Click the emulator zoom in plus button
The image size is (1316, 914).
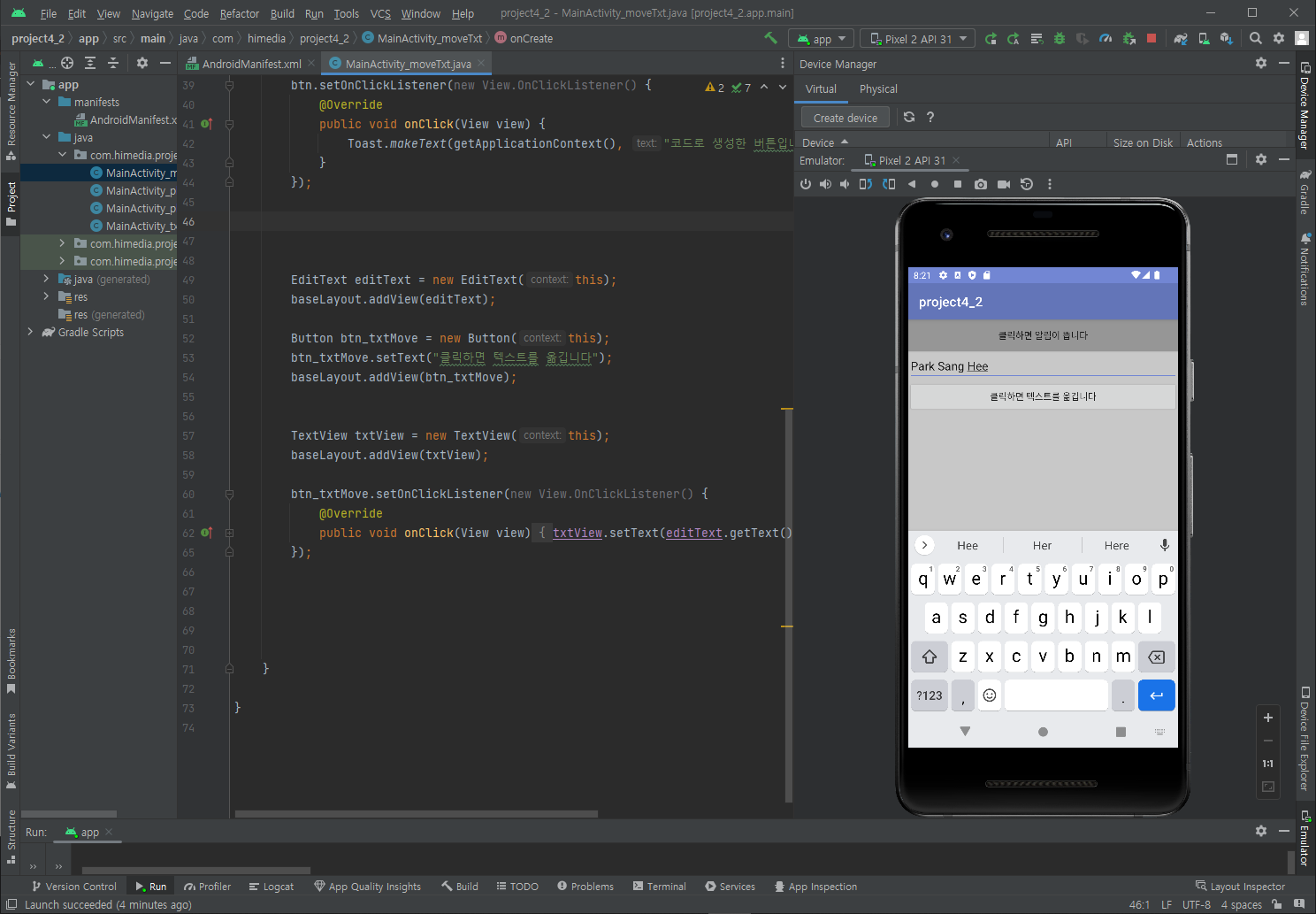coord(1267,718)
